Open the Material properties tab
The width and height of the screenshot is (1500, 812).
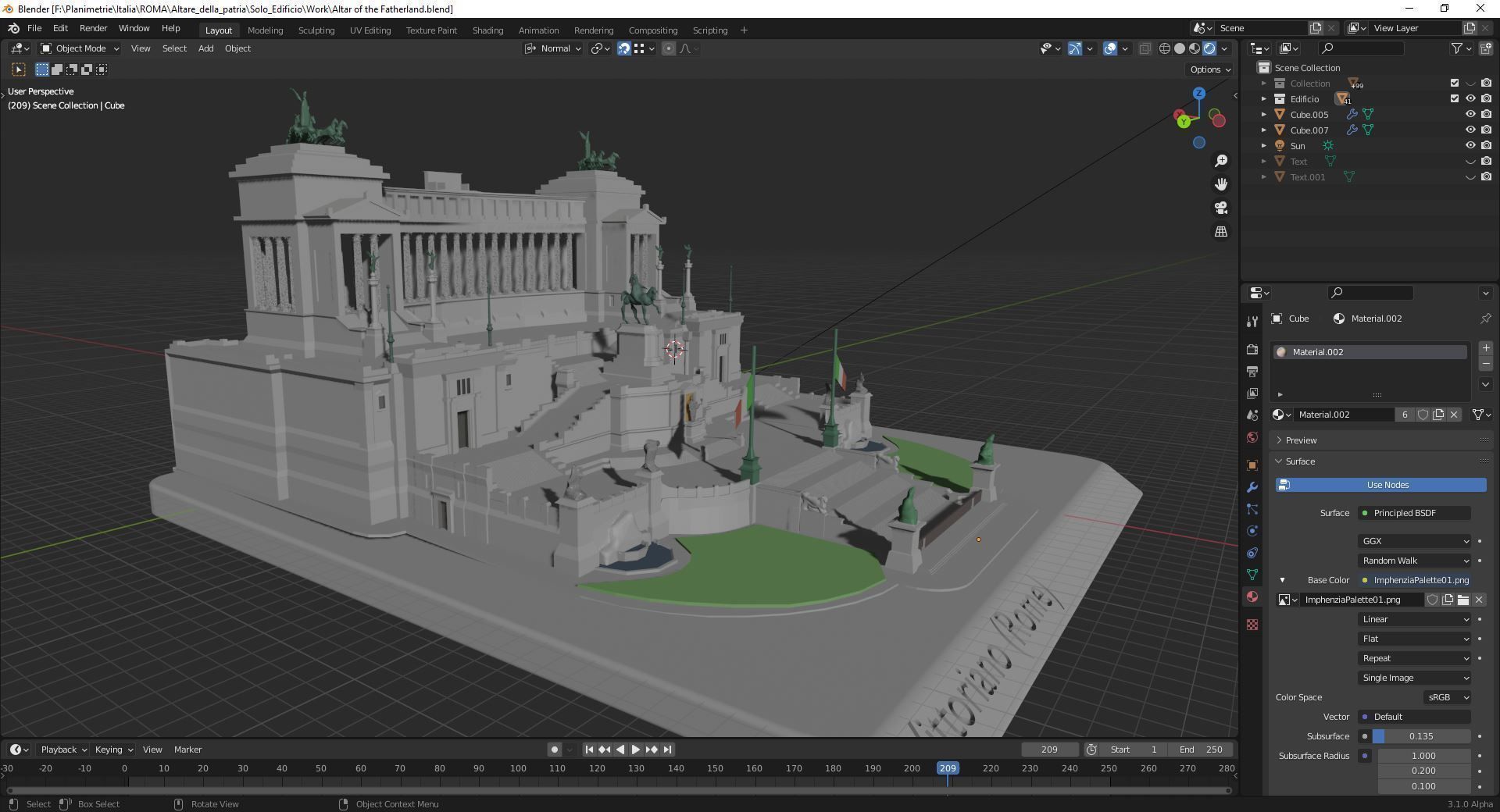coord(1252,597)
